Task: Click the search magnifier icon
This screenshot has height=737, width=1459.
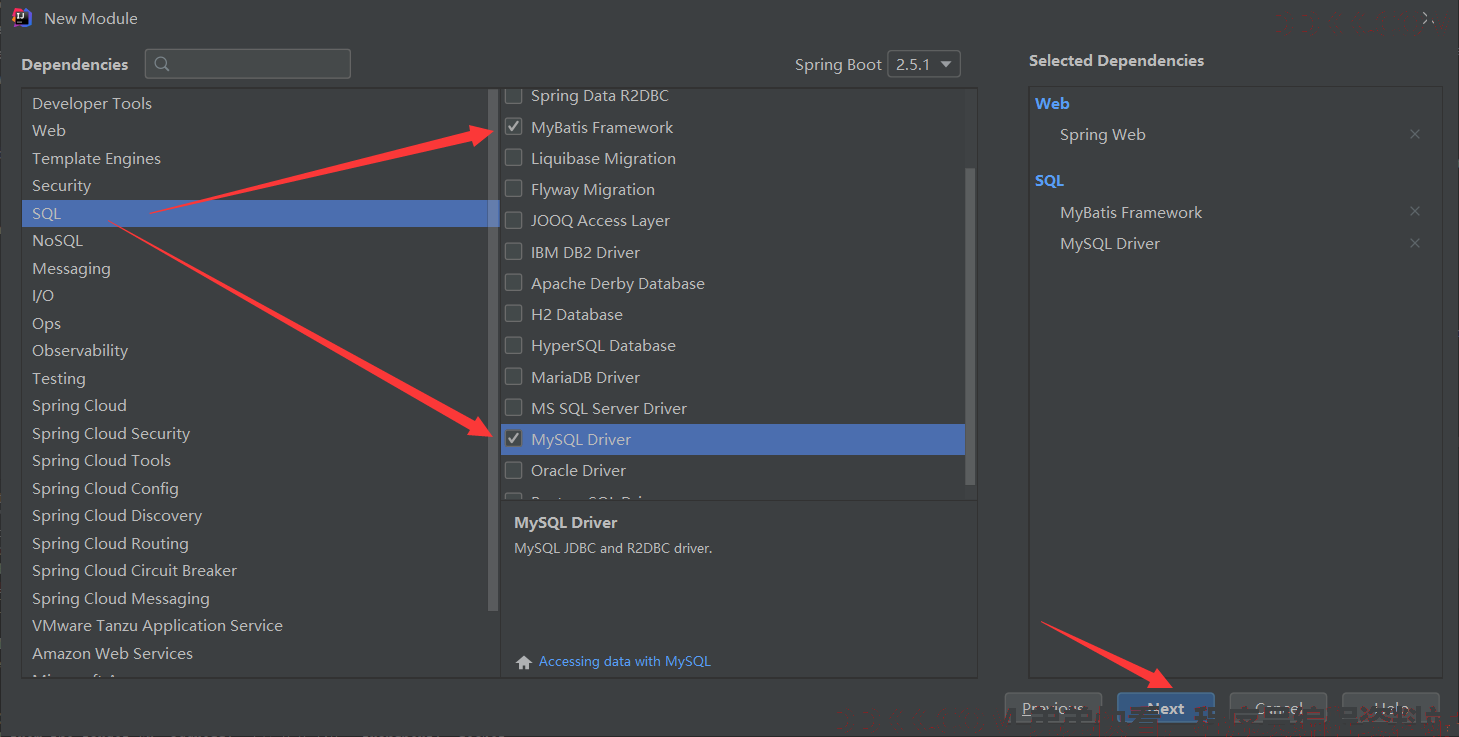Action: click(x=162, y=64)
